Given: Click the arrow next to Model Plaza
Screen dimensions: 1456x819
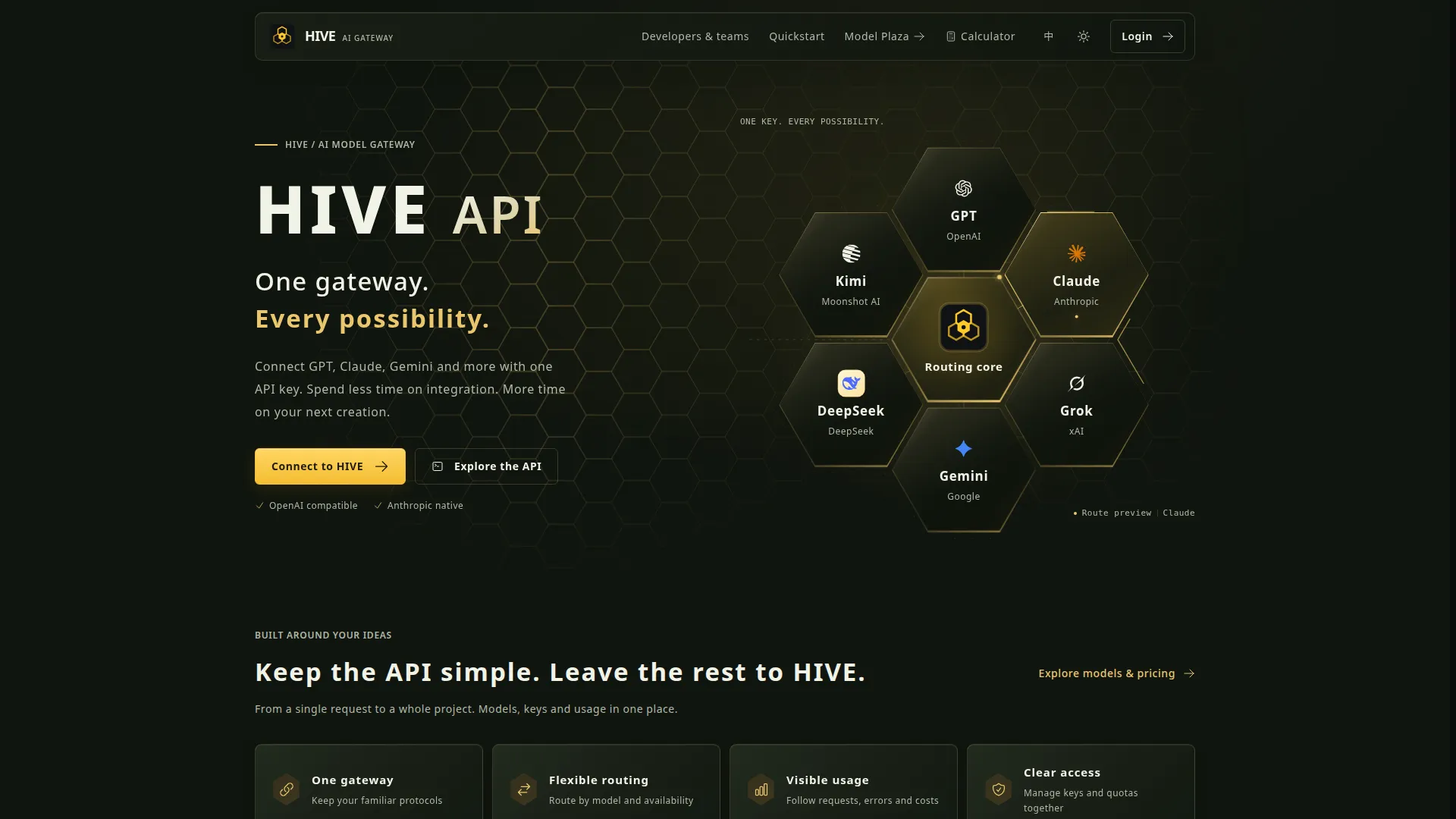Looking at the screenshot, I should point(919,36).
